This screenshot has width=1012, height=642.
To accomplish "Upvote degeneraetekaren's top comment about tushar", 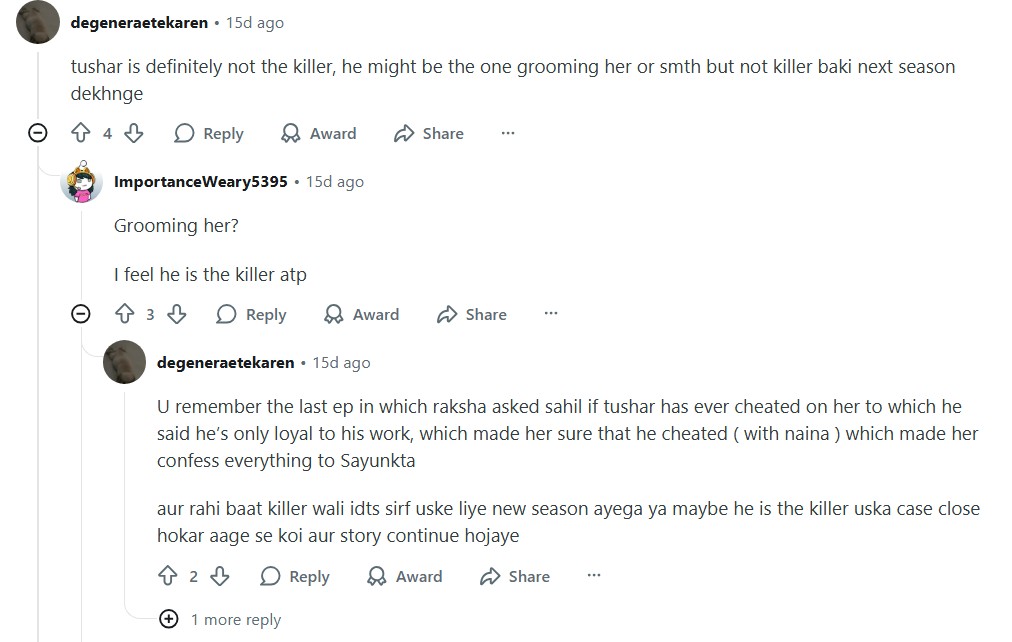I will (81, 133).
